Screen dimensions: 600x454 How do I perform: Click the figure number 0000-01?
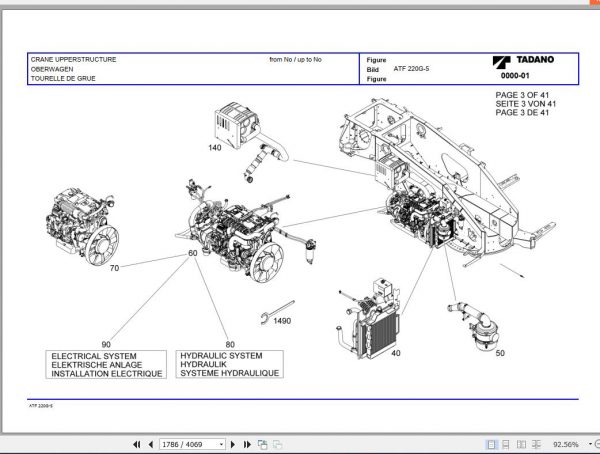tap(515, 76)
